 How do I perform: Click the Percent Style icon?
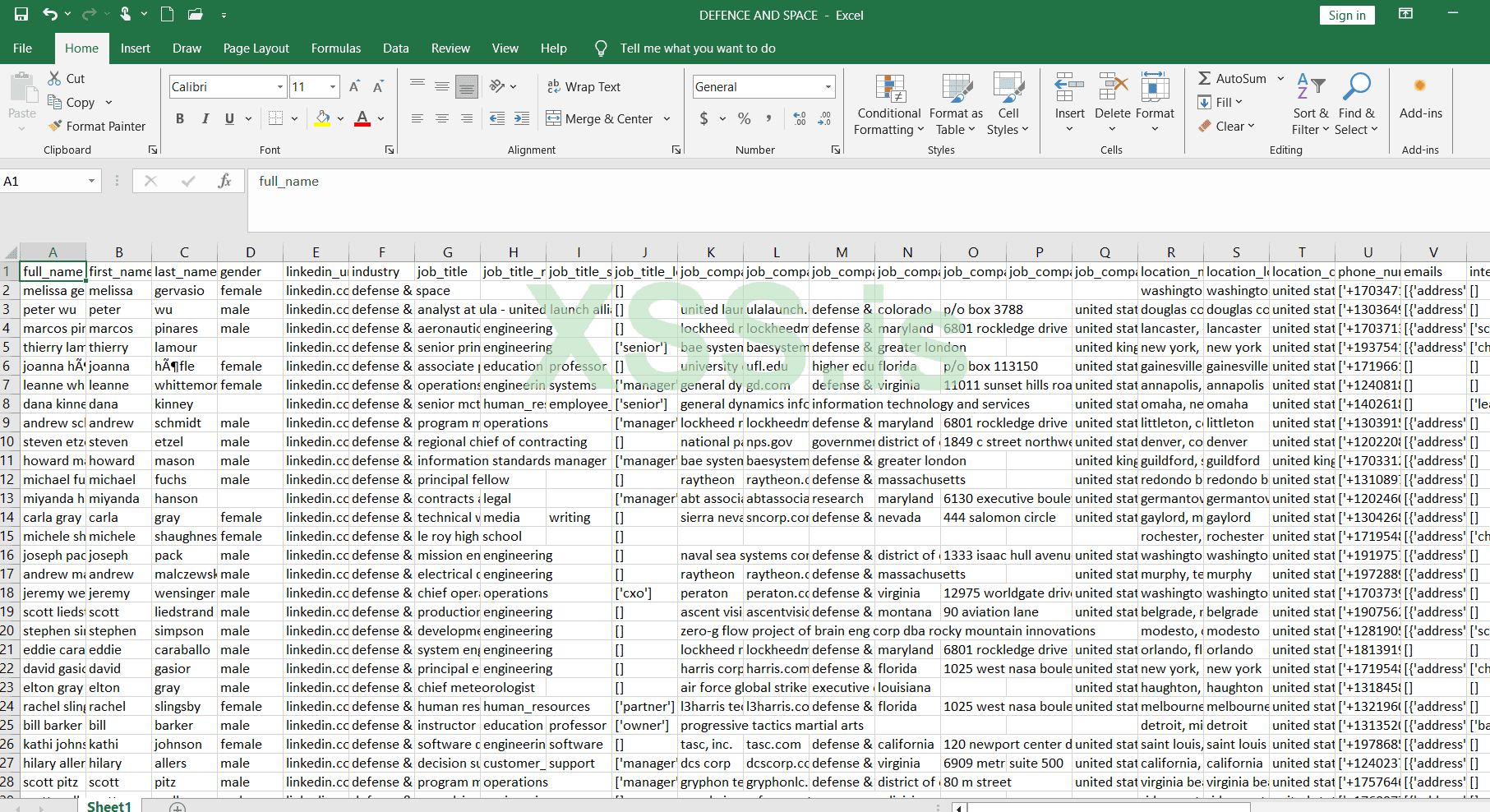coord(744,118)
